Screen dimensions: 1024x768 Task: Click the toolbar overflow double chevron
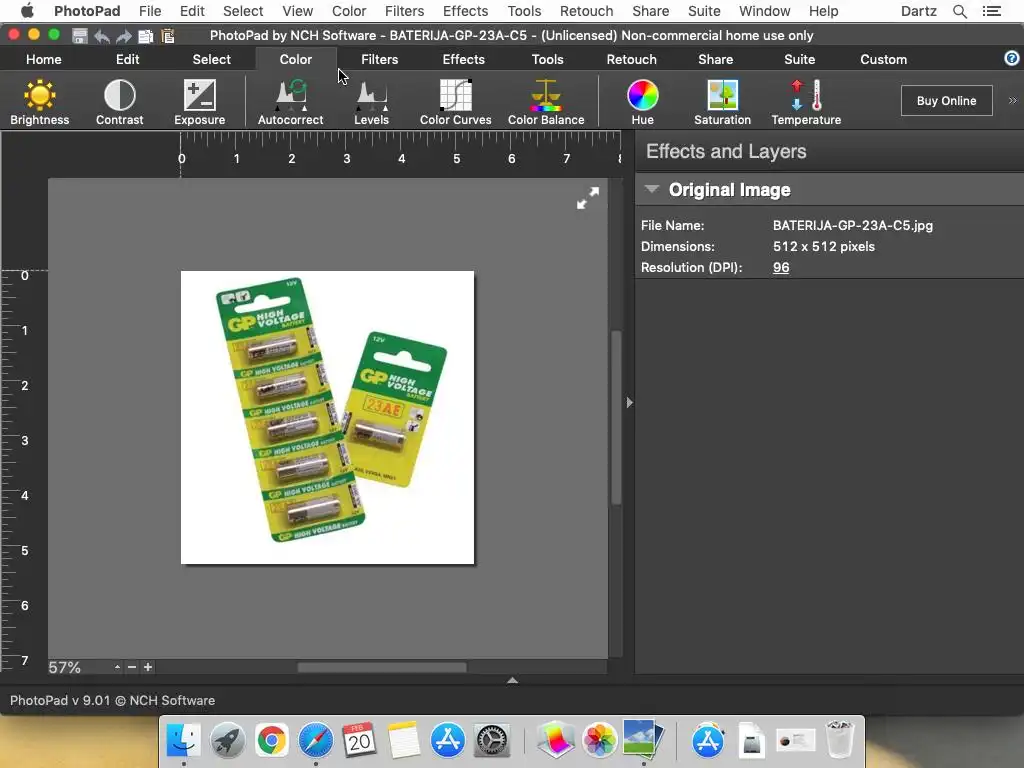click(1012, 101)
